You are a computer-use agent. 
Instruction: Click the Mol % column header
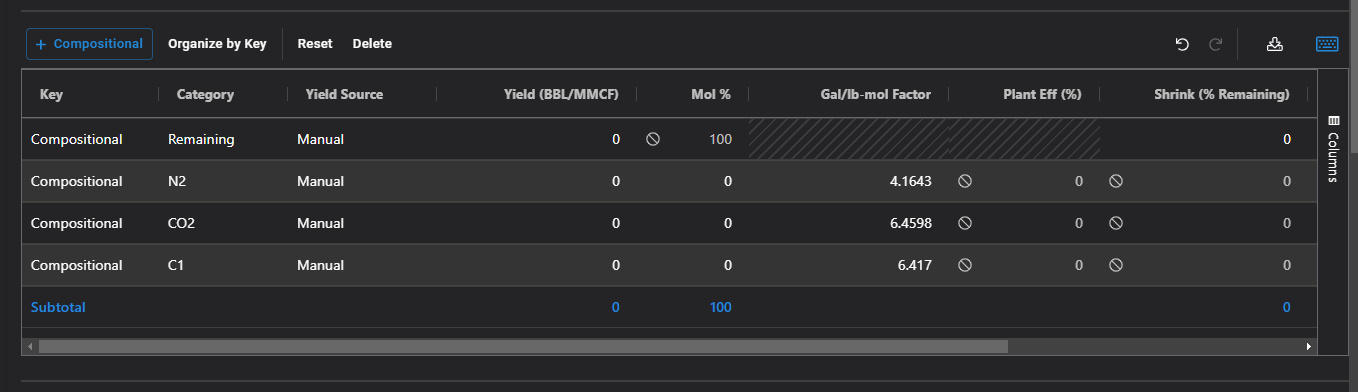click(711, 95)
